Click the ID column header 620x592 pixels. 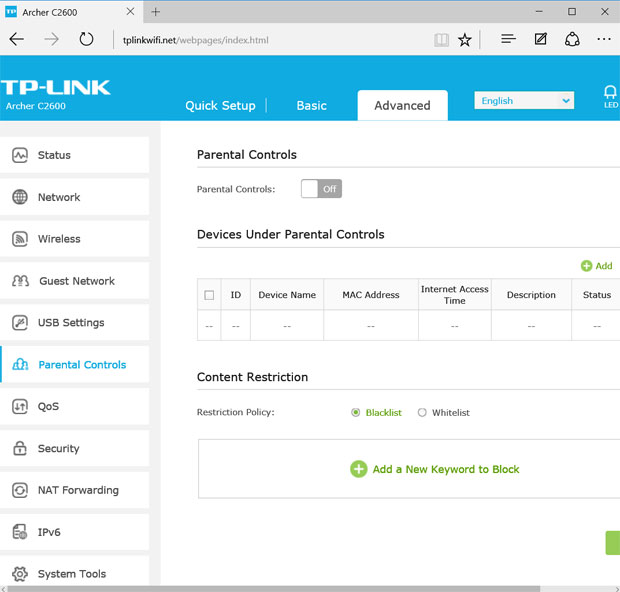pyautogui.click(x=236, y=295)
